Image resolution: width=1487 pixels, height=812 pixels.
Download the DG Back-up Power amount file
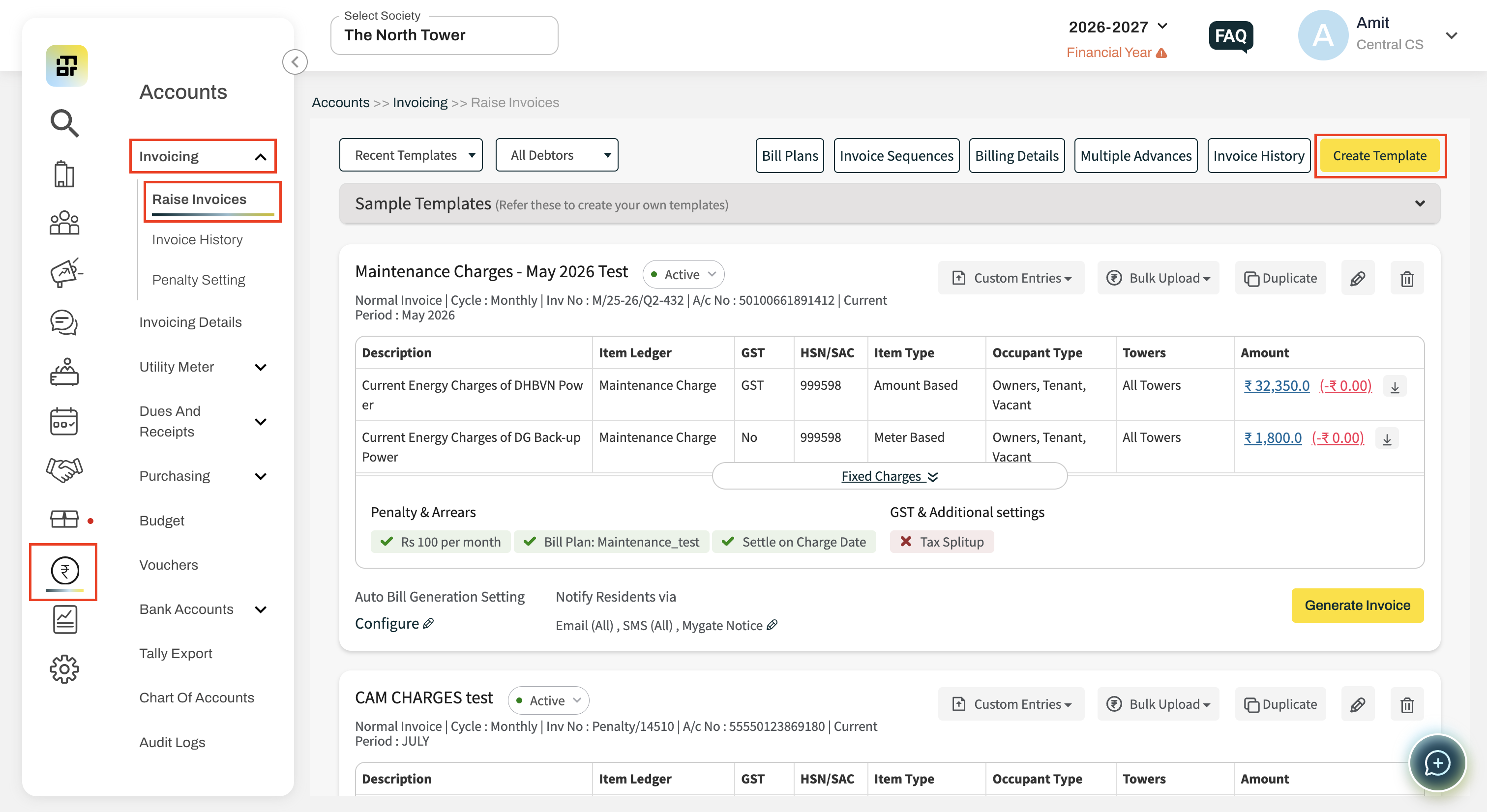(1387, 438)
